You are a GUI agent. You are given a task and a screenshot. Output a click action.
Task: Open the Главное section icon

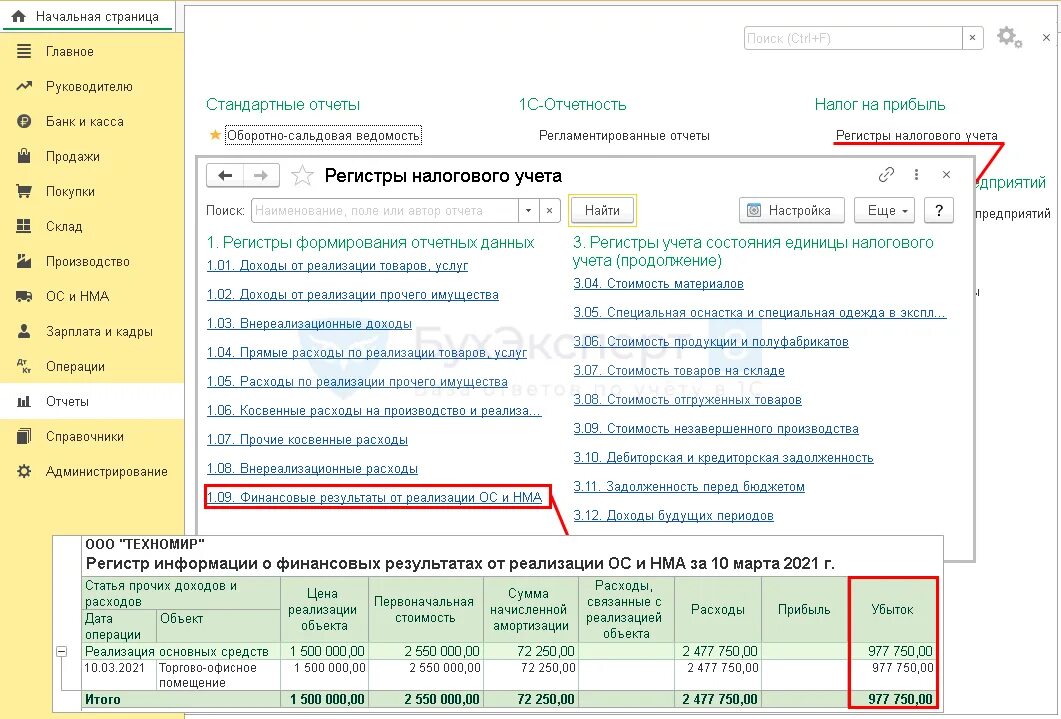pos(24,51)
